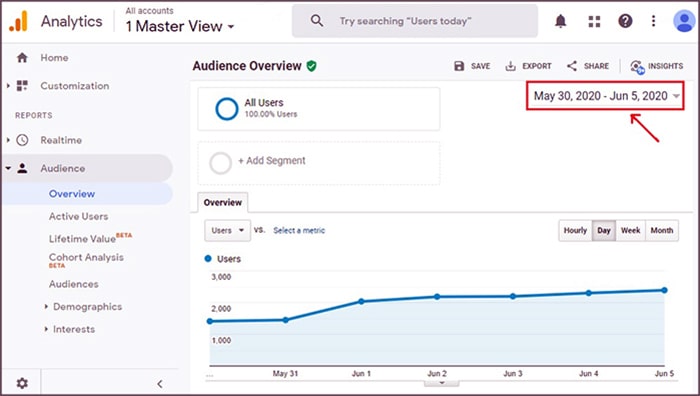Open the apps grid icon
Image resolution: width=700 pixels, height=396 pixels.
594,21
